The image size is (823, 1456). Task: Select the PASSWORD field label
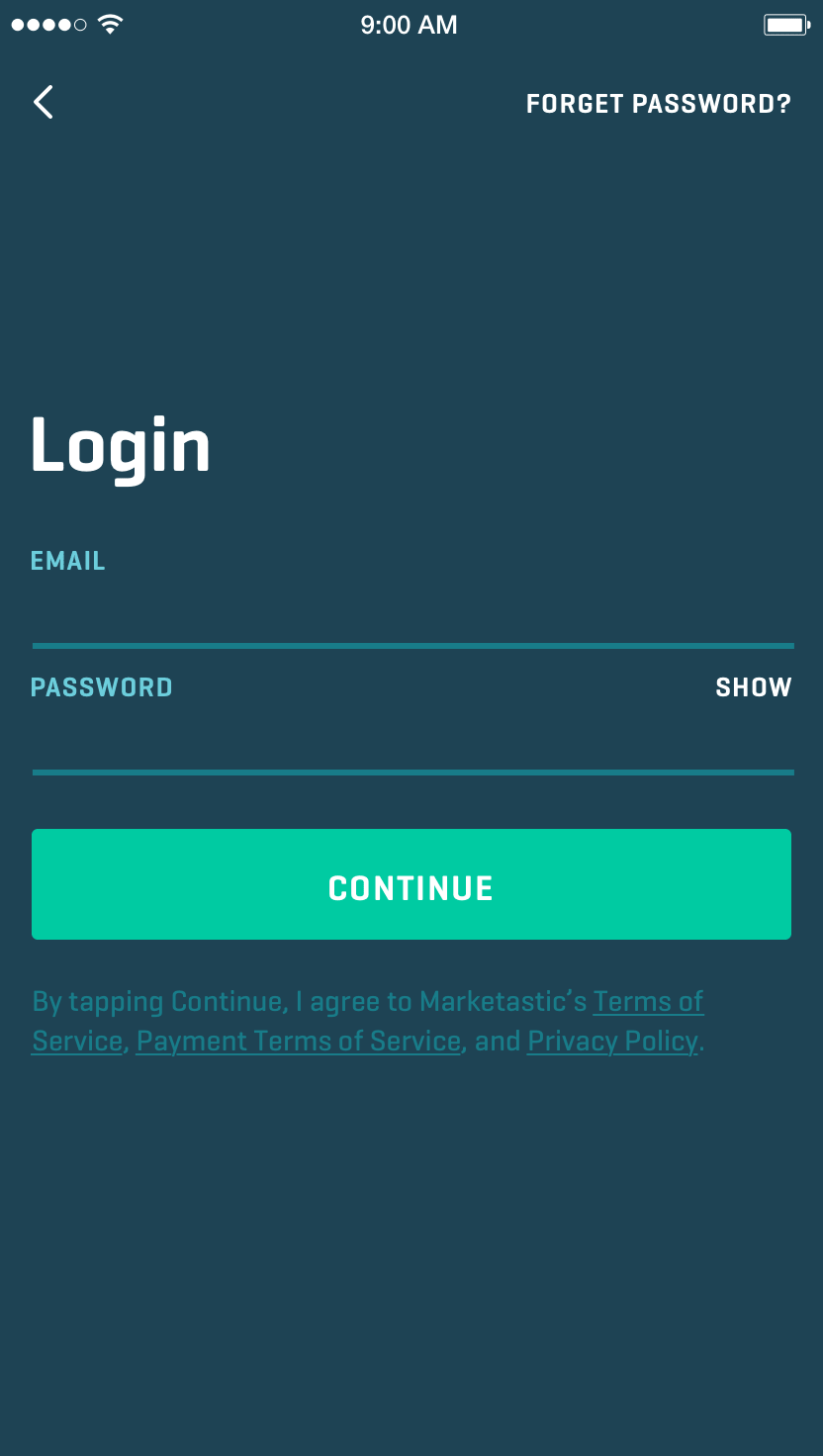(102, 687)
